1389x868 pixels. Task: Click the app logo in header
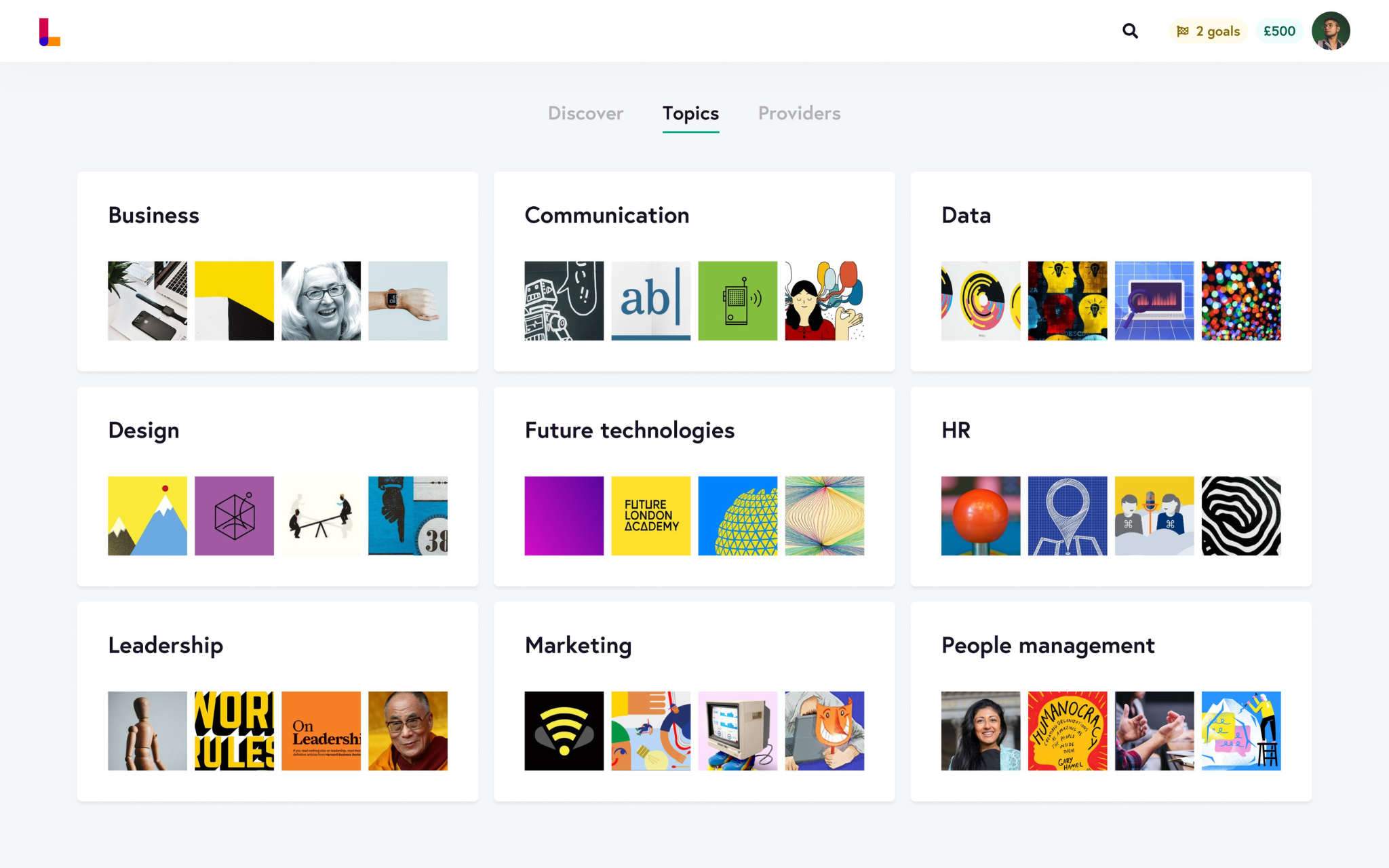pyautogui.click(x=50, y=32)
